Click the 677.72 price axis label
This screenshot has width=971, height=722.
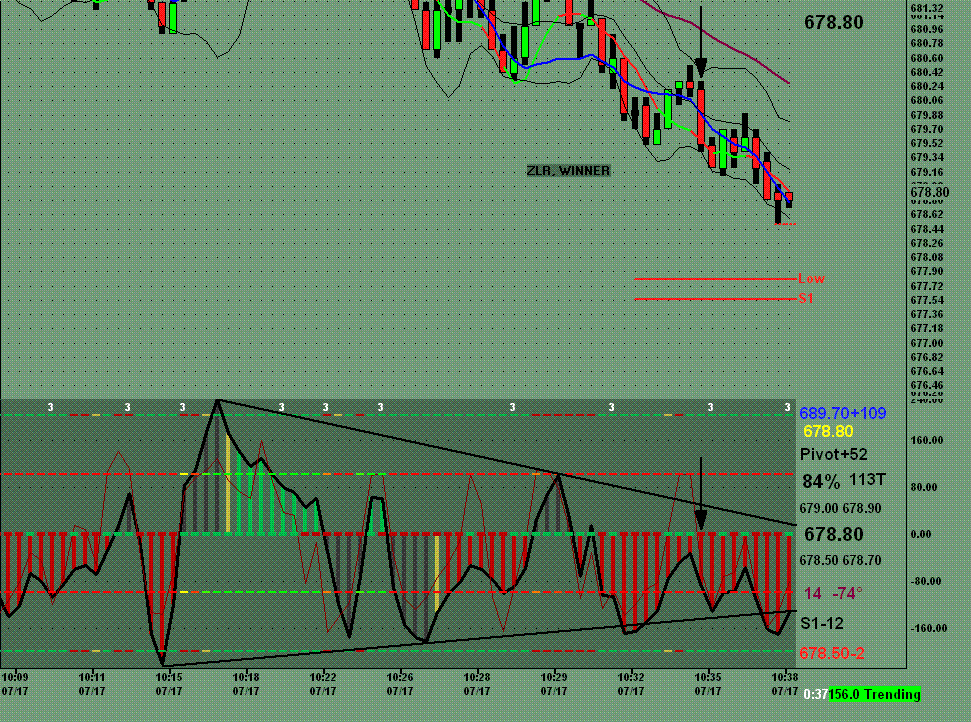coord(927,286)
